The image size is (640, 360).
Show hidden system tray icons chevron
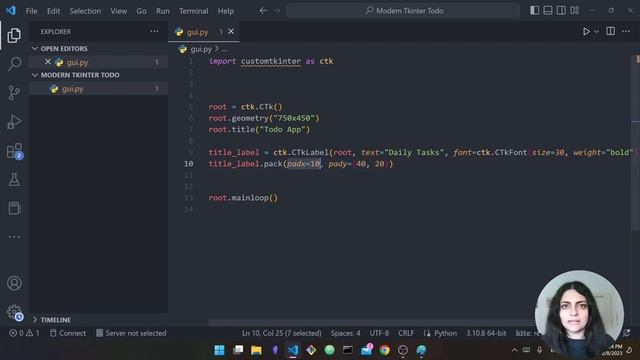514,350
